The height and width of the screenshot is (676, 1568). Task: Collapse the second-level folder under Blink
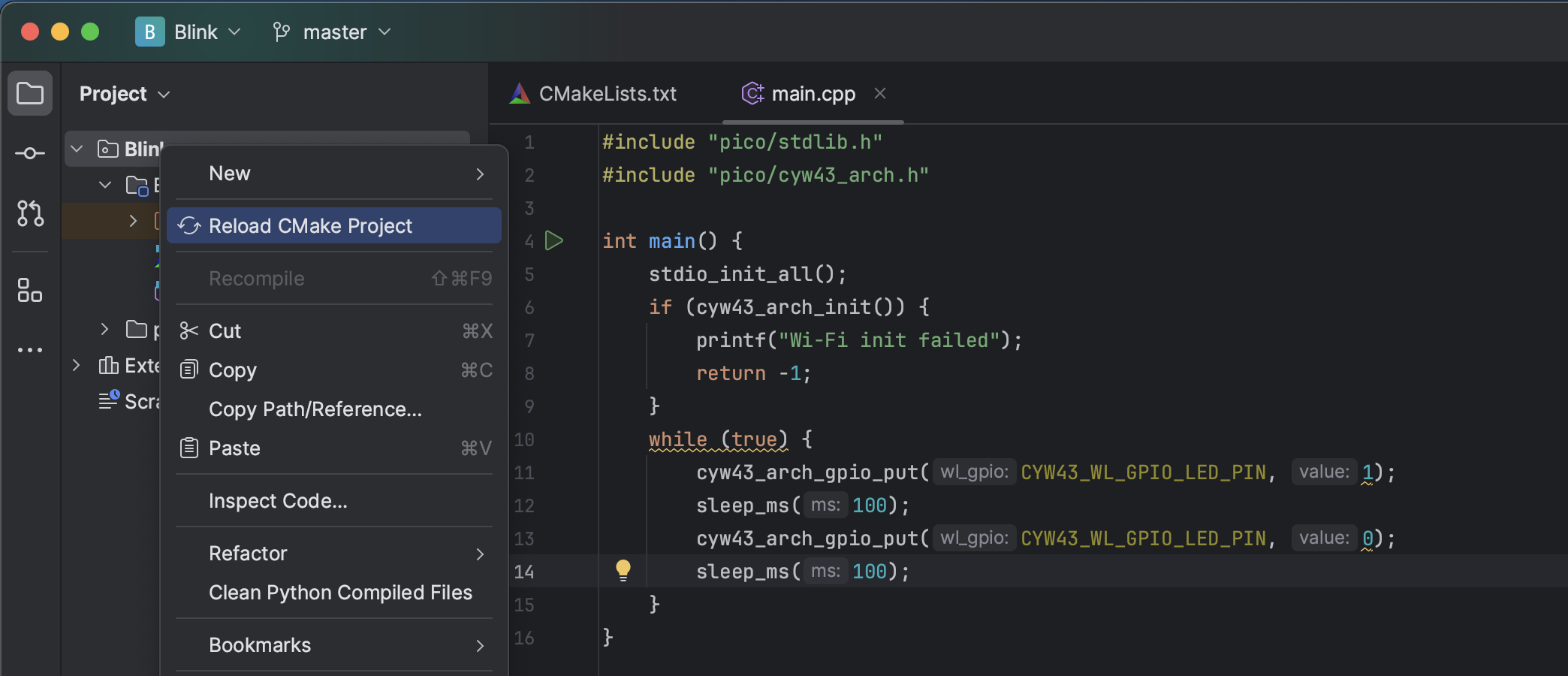[x=105, y=185]
